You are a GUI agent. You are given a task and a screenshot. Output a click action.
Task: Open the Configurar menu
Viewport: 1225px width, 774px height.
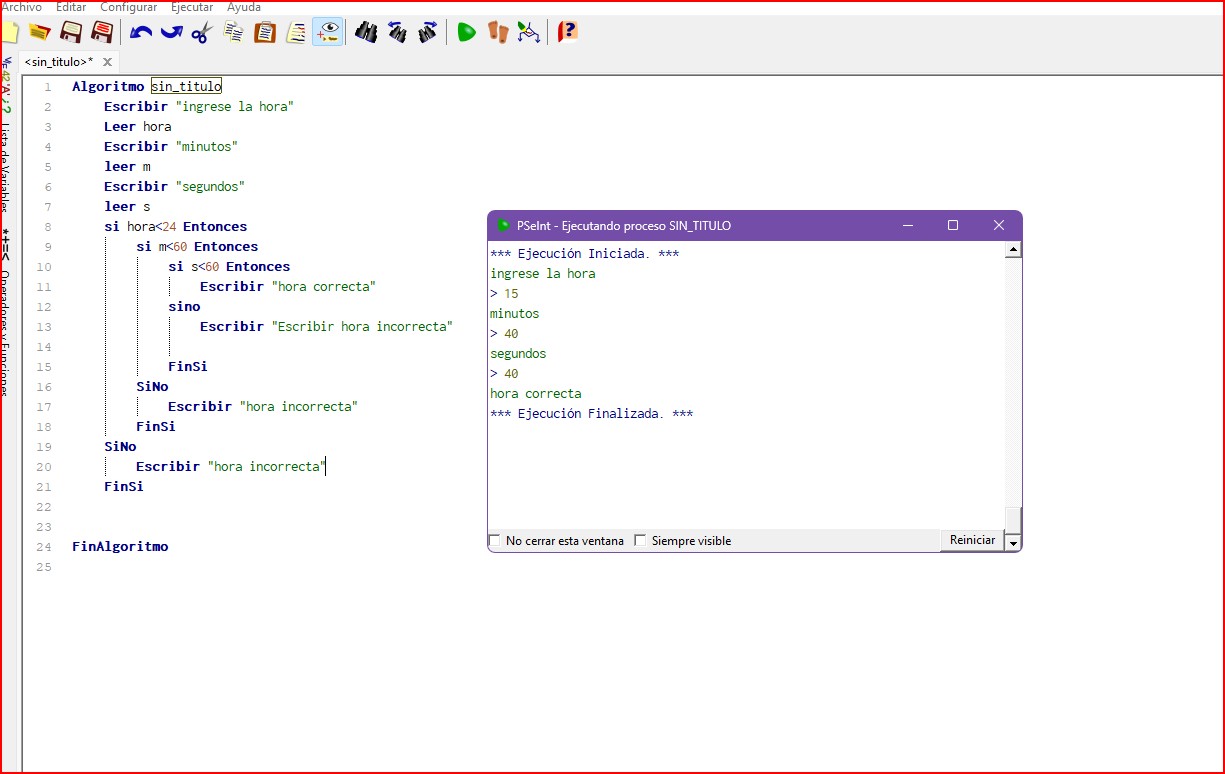click(128, 7)
